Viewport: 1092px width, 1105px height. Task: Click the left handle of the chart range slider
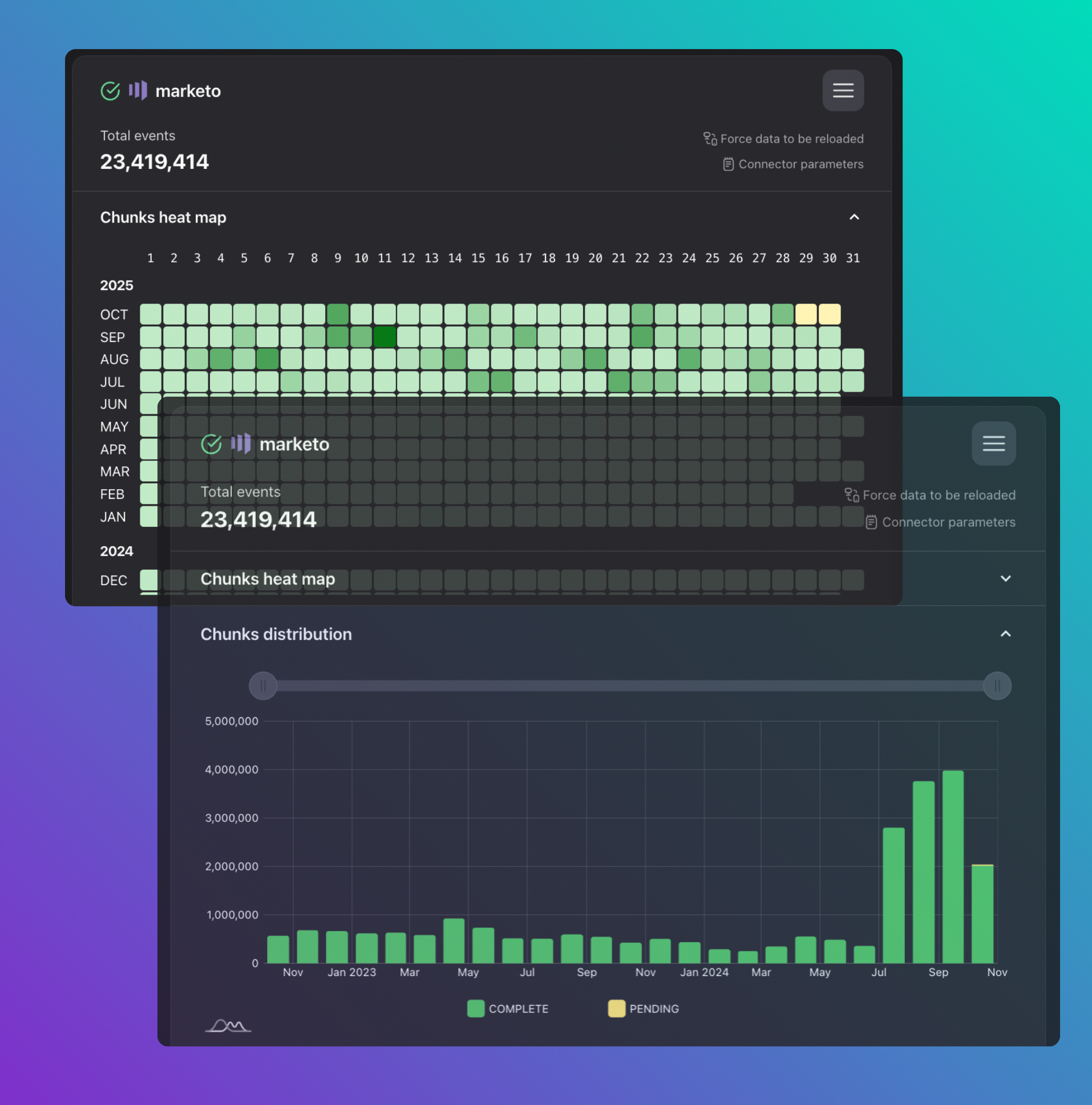[x=263, y=685]
